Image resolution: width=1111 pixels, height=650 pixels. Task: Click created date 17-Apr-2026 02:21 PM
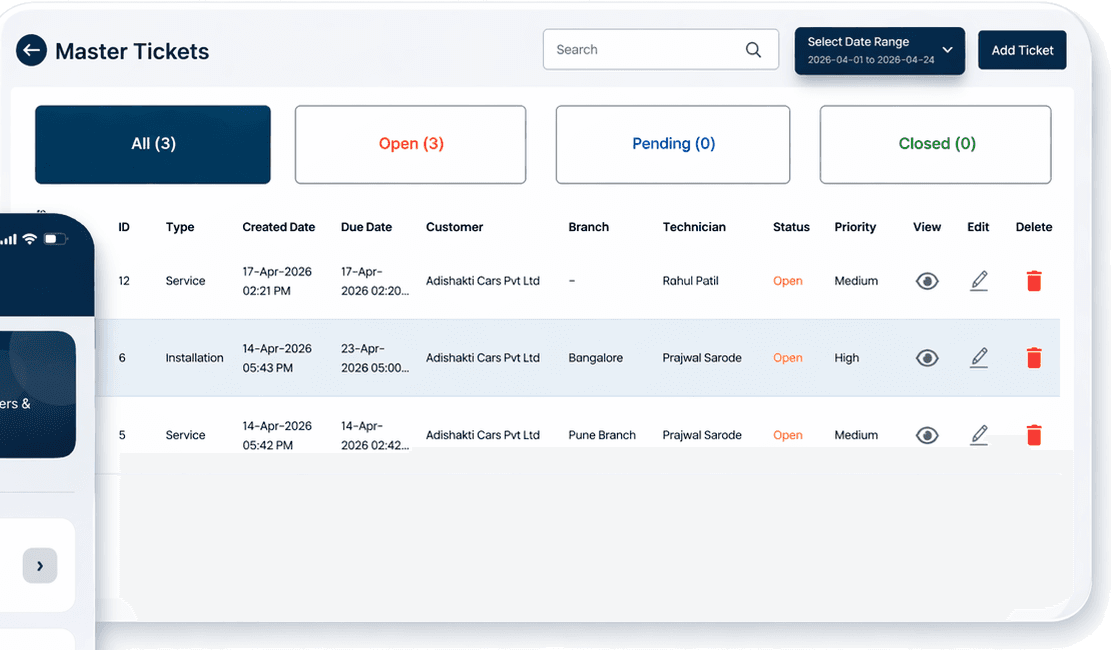pyautogui.click(x=277, y=281)
